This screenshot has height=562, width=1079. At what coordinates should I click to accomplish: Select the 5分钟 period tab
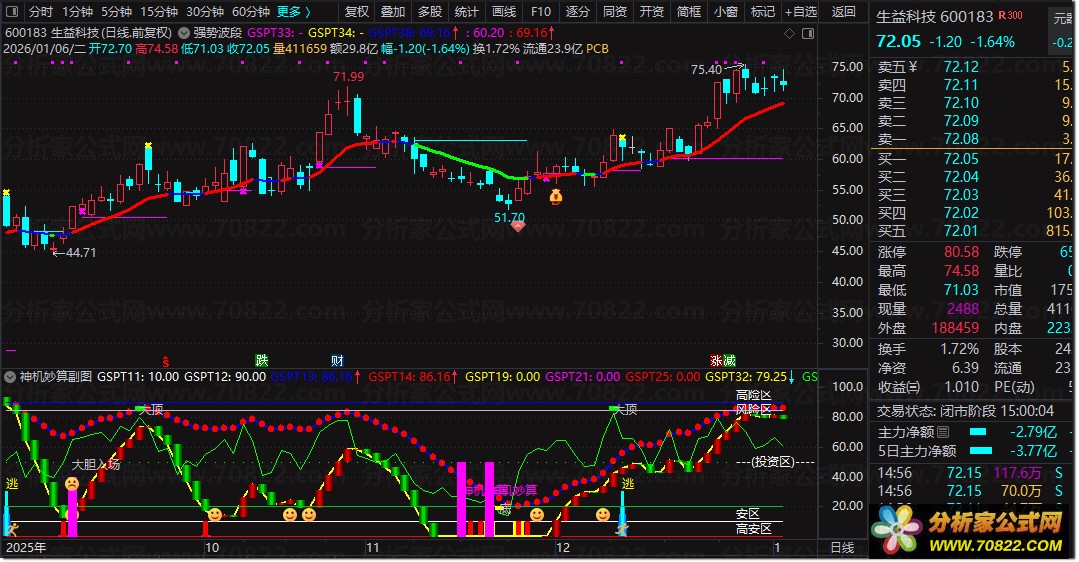(x=116, y=12)
